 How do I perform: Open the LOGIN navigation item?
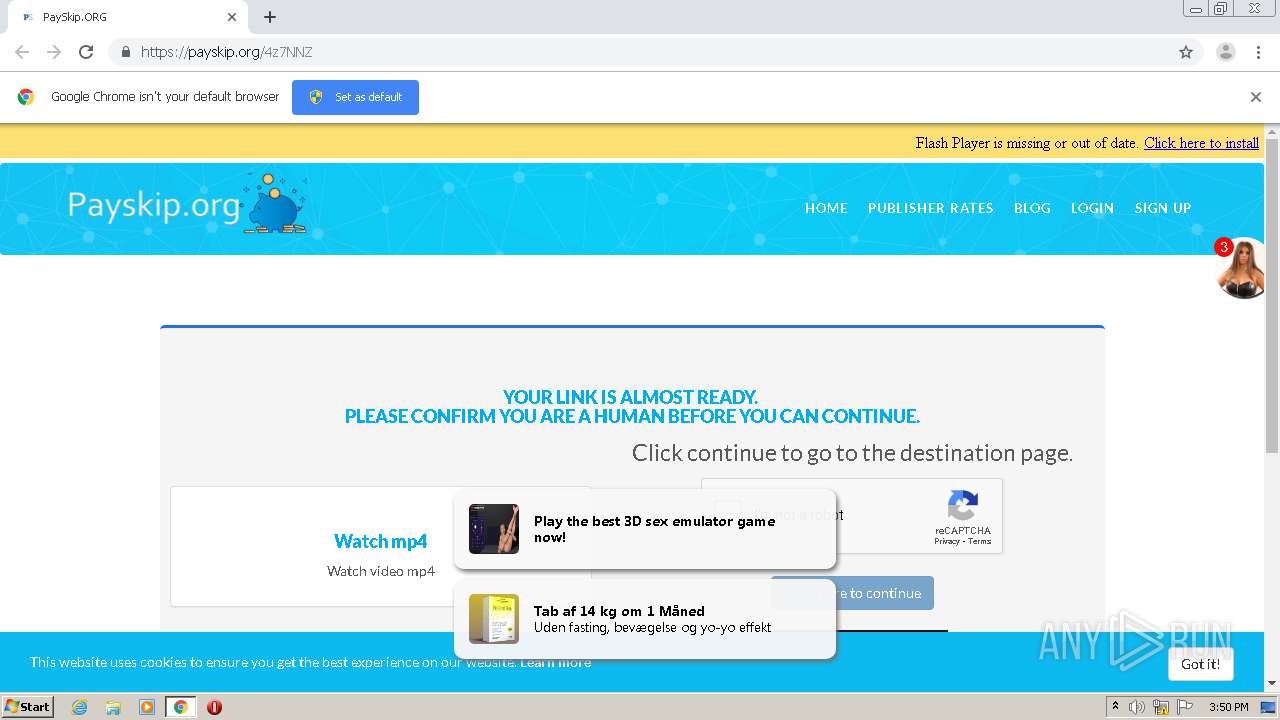click(1092, 208)
